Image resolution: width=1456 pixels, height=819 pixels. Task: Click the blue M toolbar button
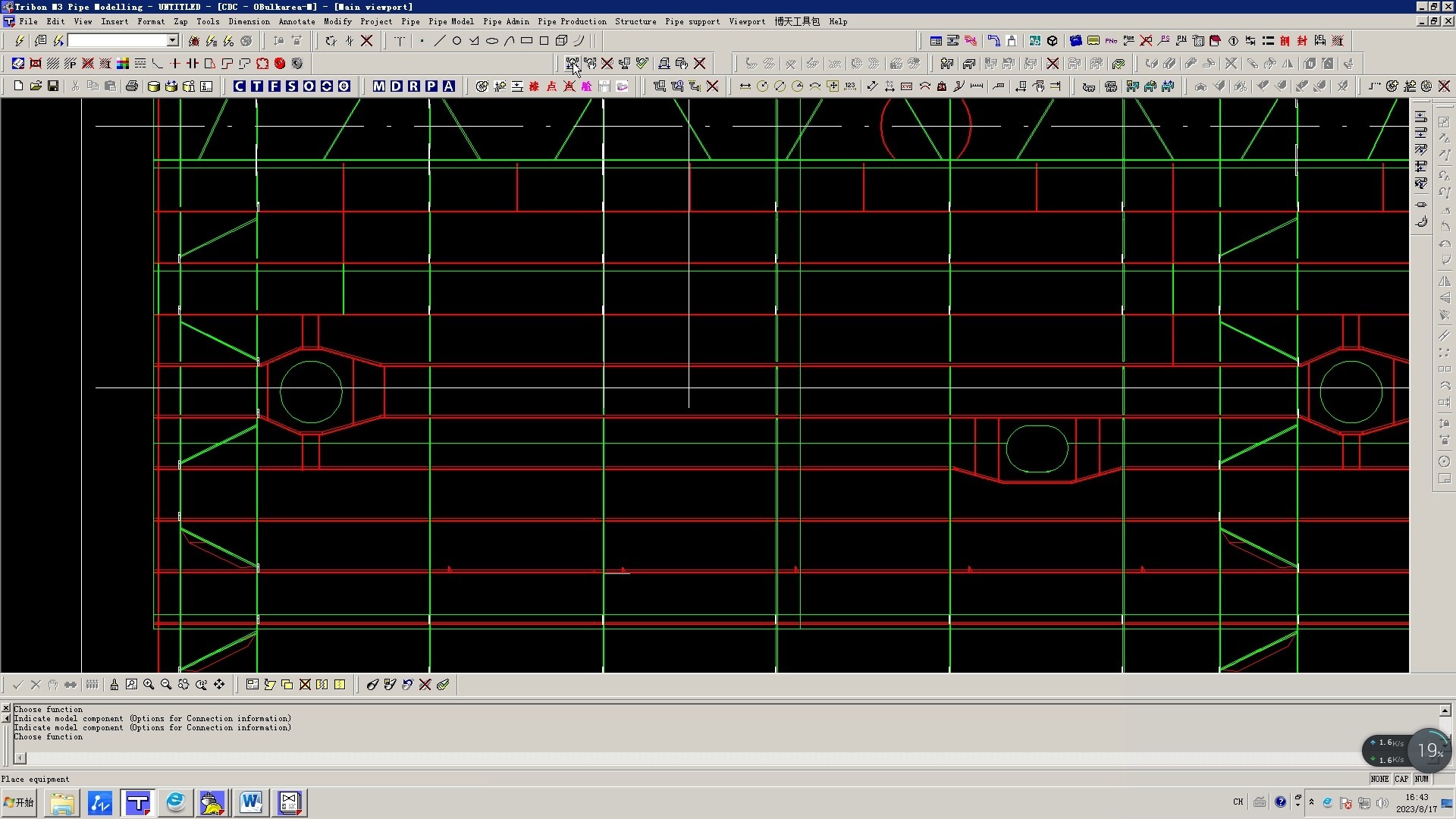coord(379,86)
